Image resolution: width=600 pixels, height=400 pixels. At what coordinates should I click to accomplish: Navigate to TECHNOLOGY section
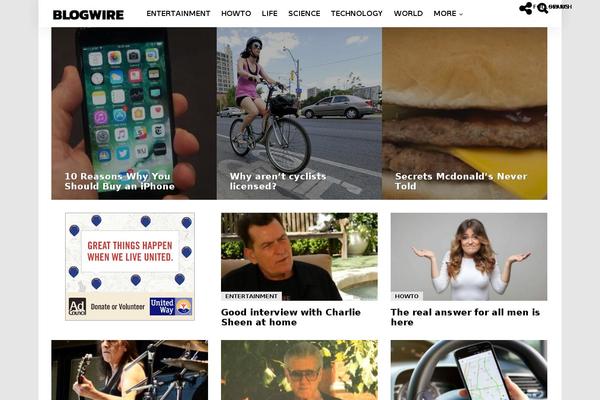tap(357, 13)
